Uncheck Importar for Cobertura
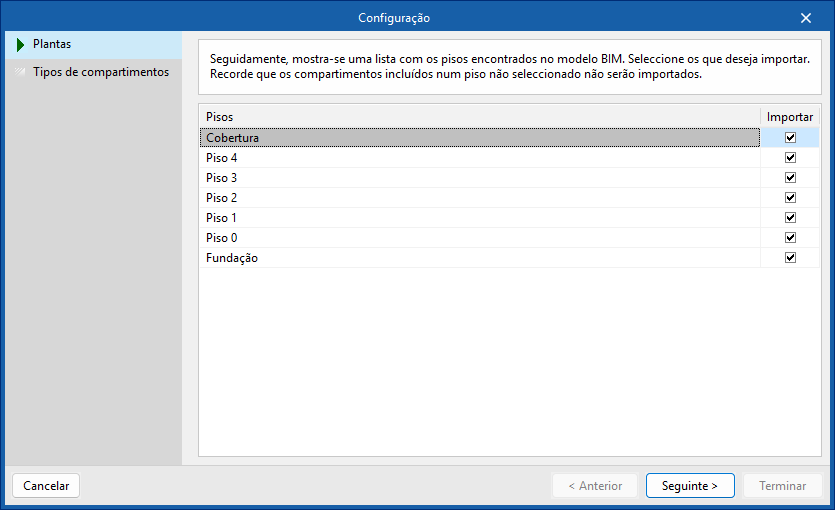835x510 pixels. (x=790, y=138)
